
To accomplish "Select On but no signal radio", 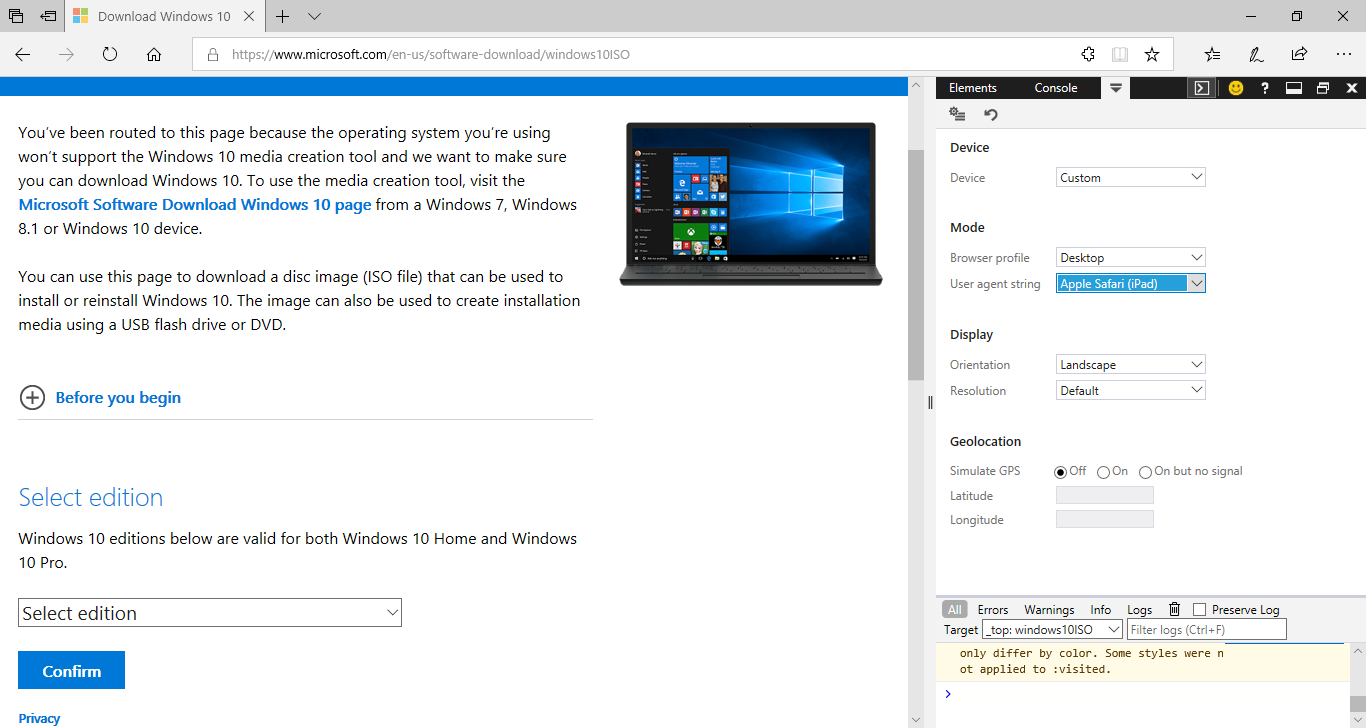I will (1145, 472).
